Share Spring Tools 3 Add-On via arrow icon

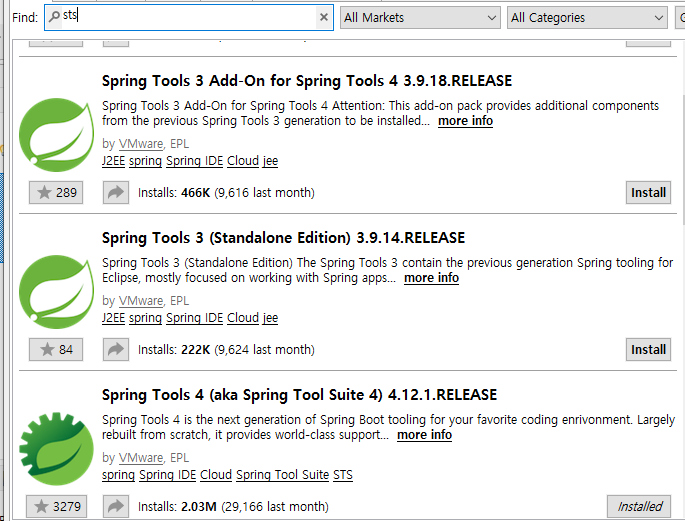pos(116,193)
